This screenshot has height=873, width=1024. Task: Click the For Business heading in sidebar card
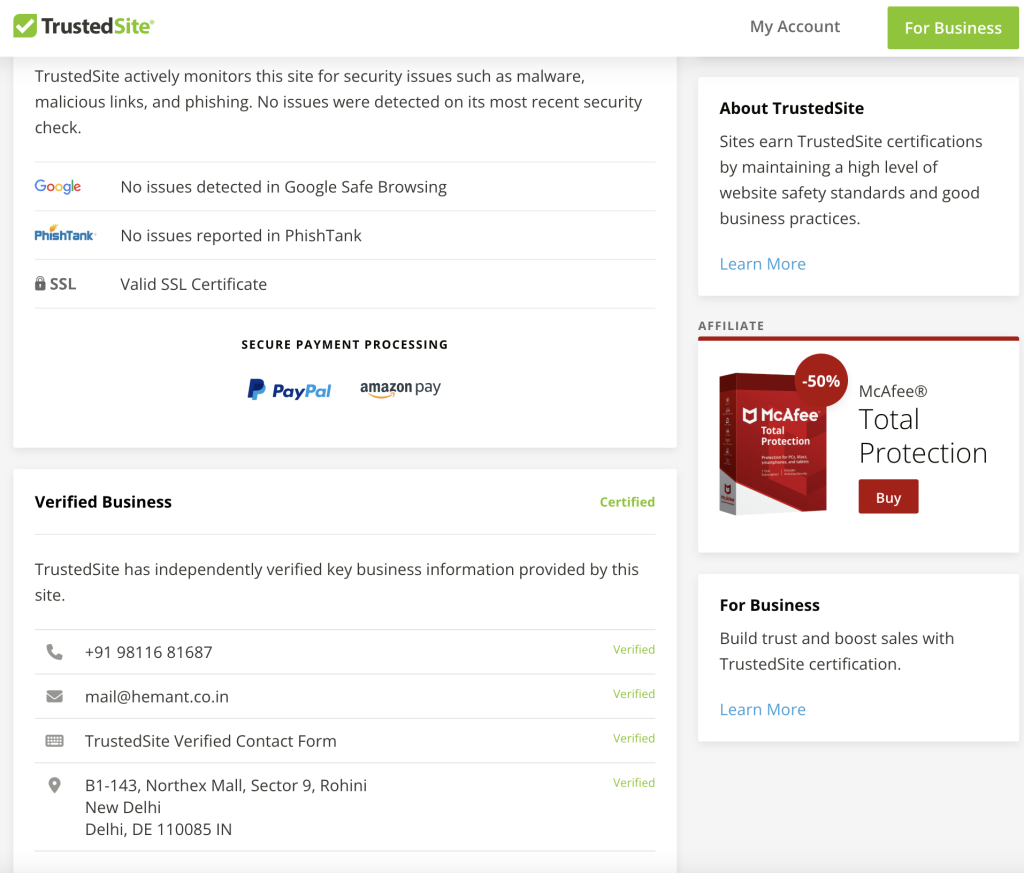(x=769, y=605)
